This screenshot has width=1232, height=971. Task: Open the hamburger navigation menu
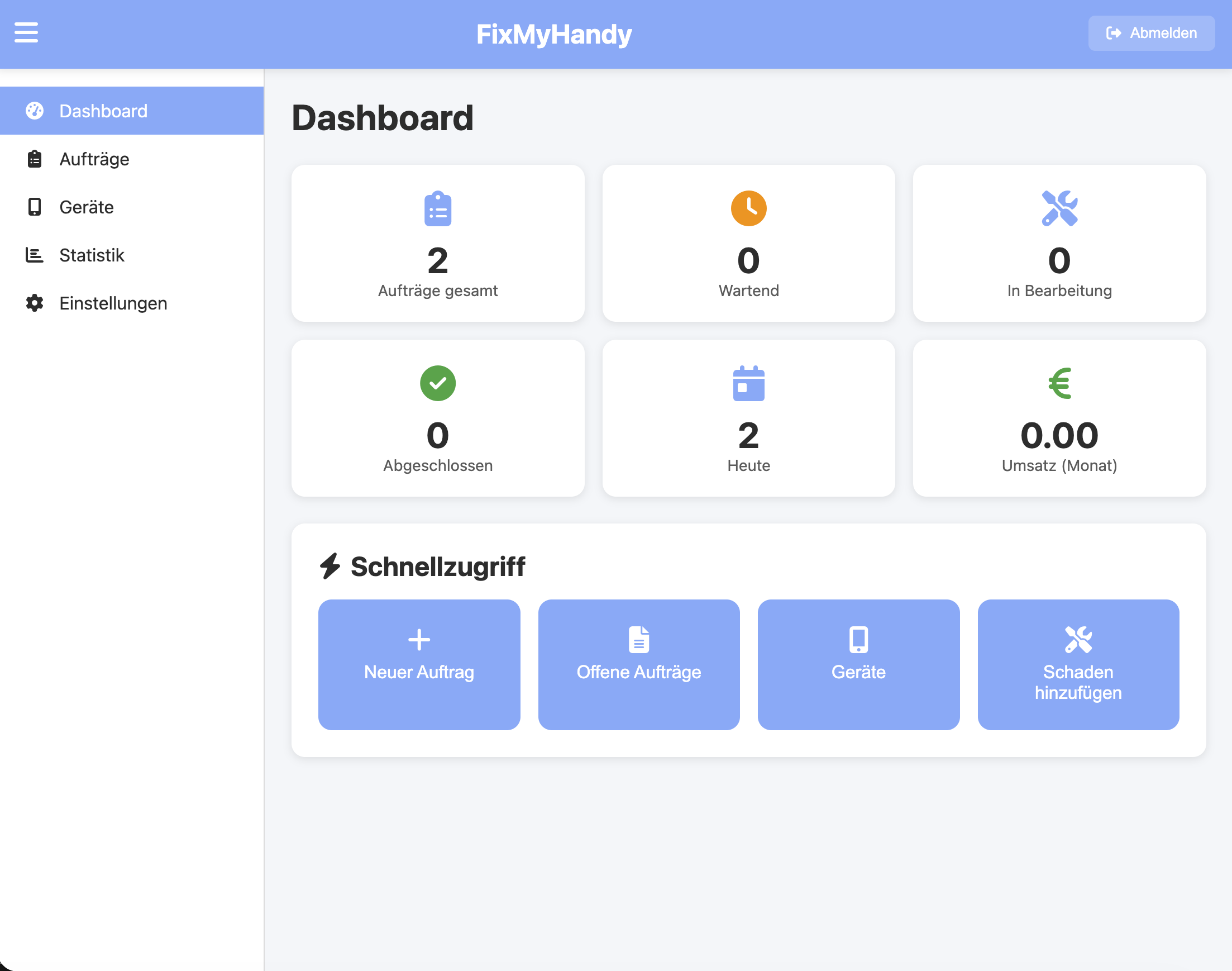[25, 33]
